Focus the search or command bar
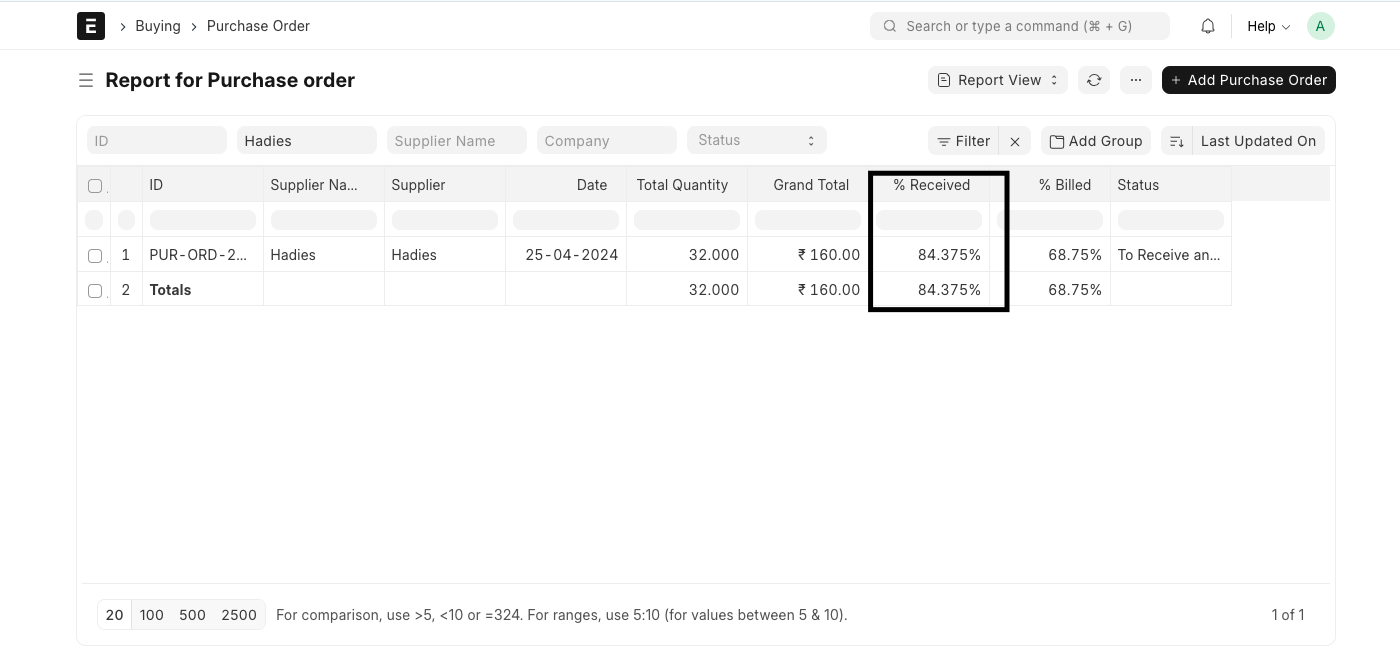Screen dimensions: 1400x656 click(1019, 26)
